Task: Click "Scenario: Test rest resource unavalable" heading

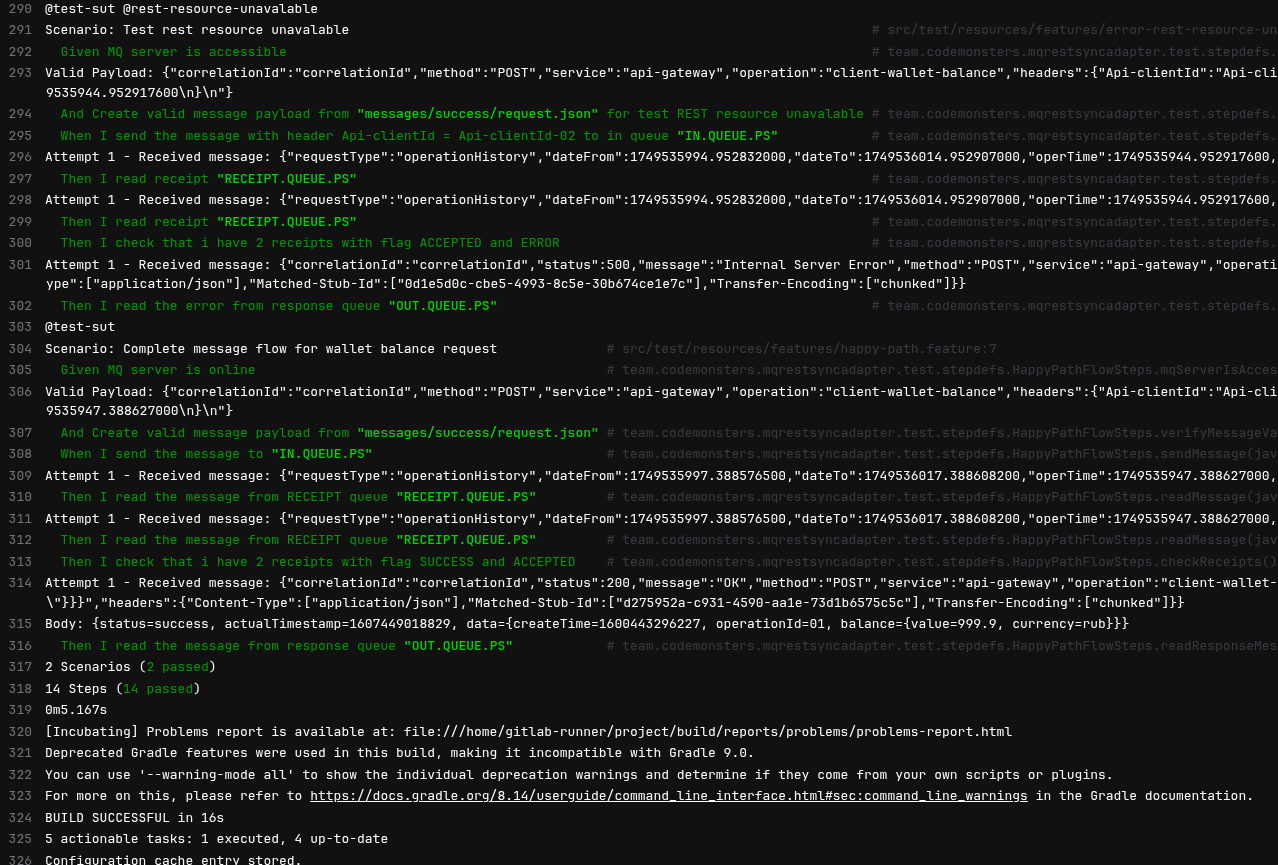Action: tap(197, 30)
